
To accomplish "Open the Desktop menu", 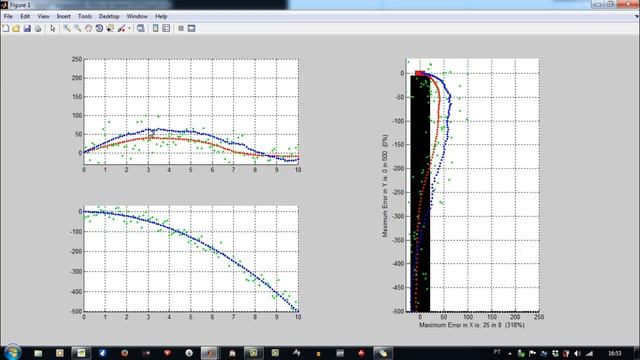I will point(109,16).
